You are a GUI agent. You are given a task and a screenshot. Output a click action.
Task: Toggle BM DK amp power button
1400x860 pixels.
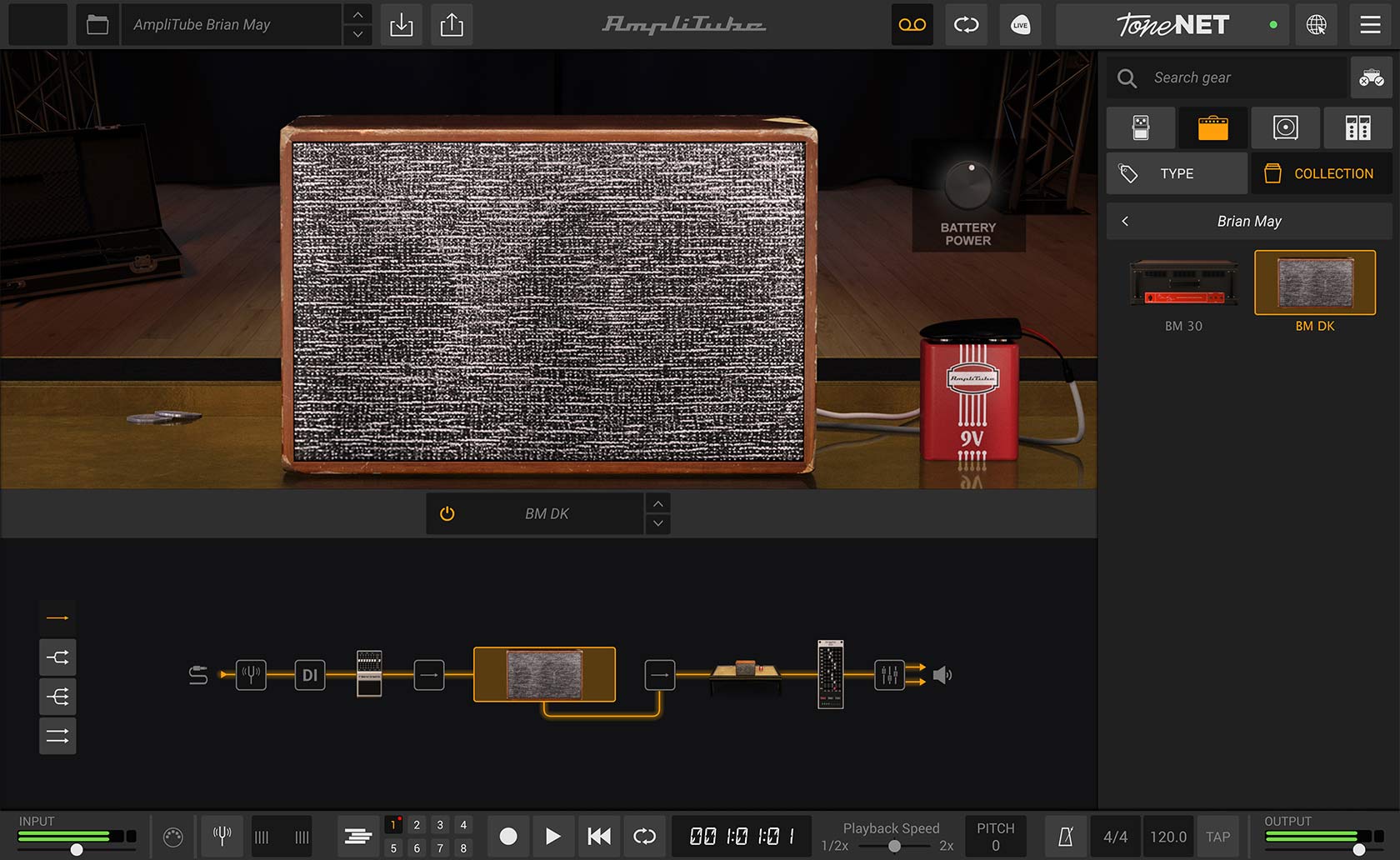click(447, 513)
